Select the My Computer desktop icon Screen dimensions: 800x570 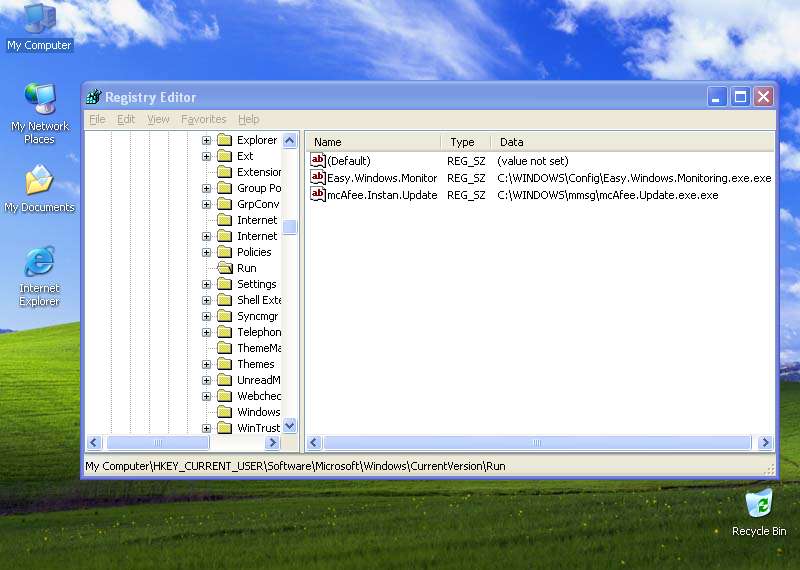[x=40, y=27]
